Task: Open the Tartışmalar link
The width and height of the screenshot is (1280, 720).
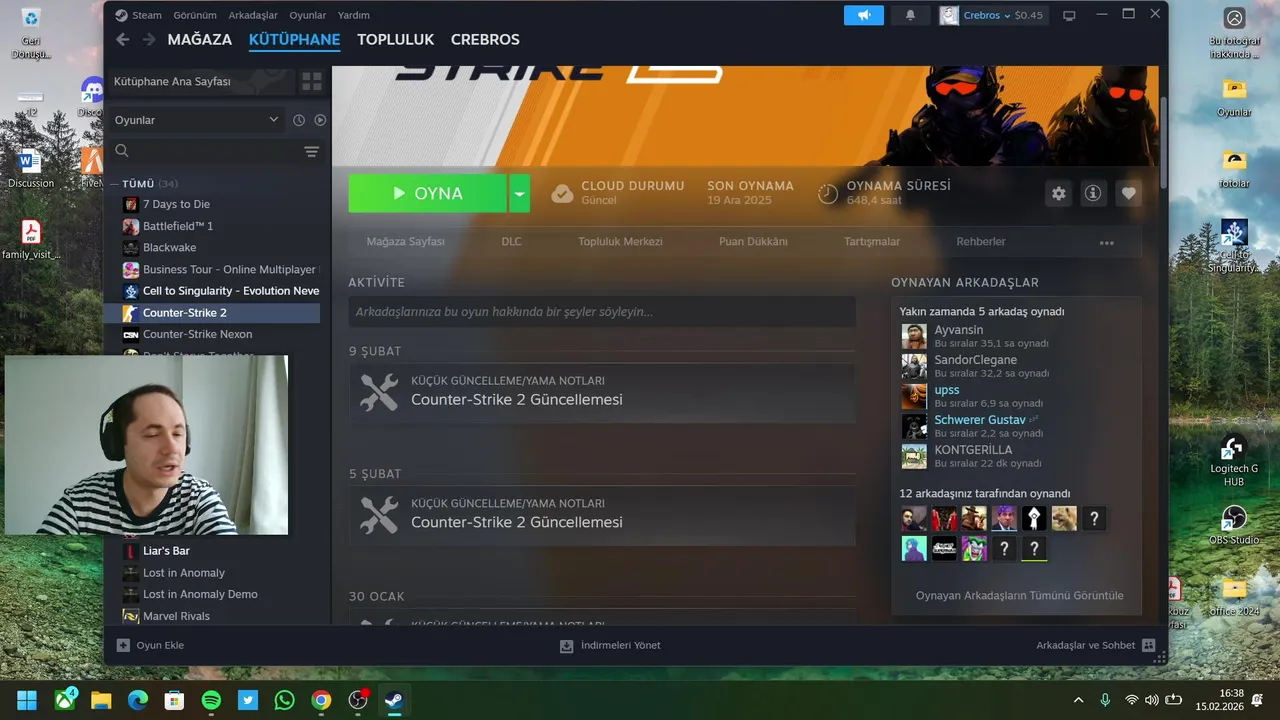Action: pyautogui.click(x=872, y=242)
